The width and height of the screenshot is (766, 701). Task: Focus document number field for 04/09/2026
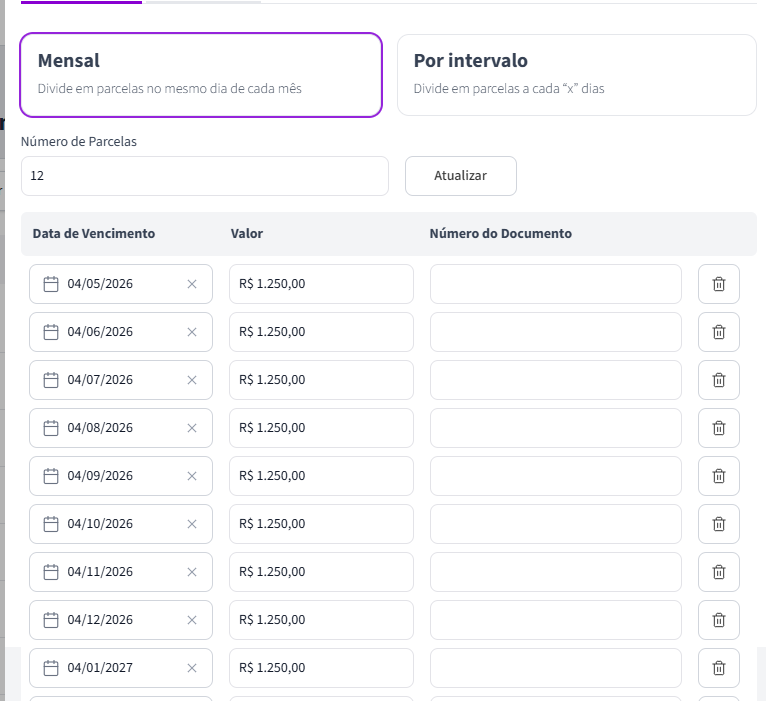[x=556, y=476]
